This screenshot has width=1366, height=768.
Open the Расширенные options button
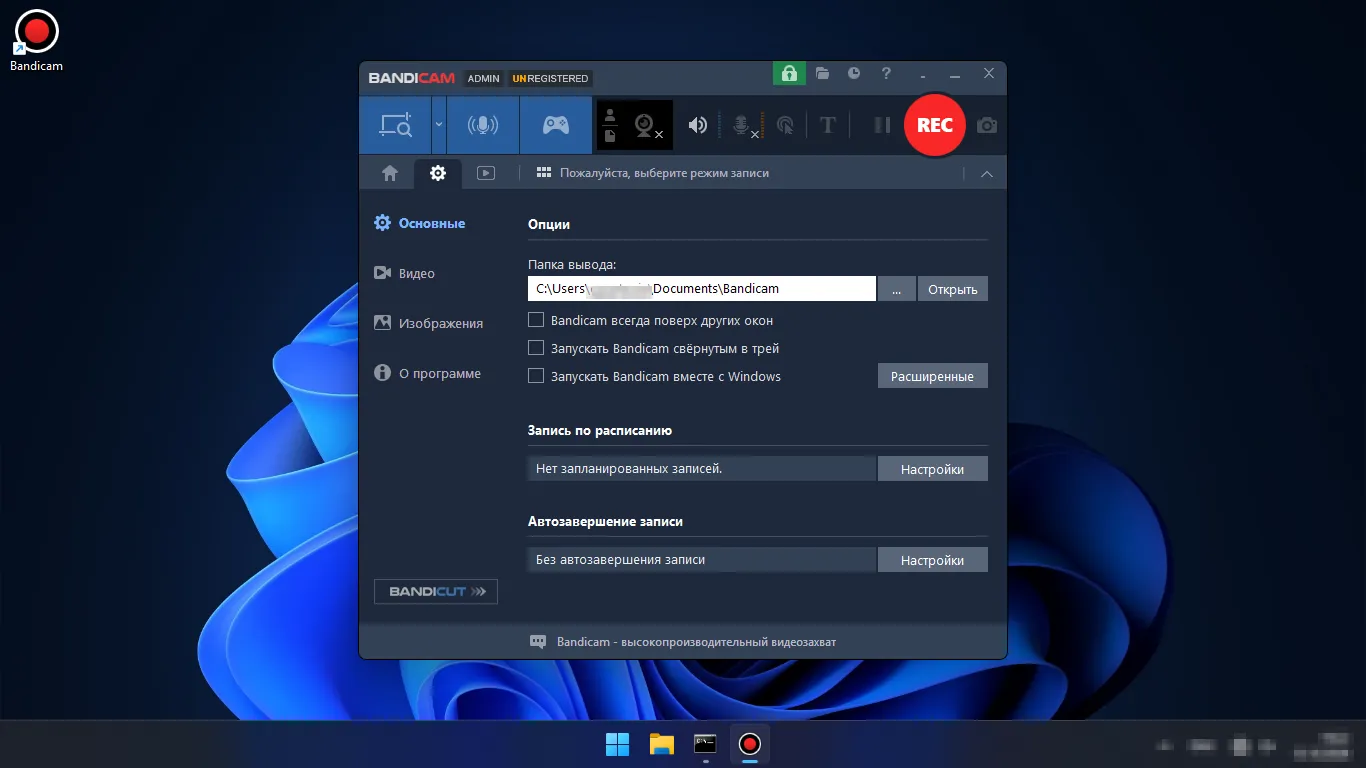(933, 376)
